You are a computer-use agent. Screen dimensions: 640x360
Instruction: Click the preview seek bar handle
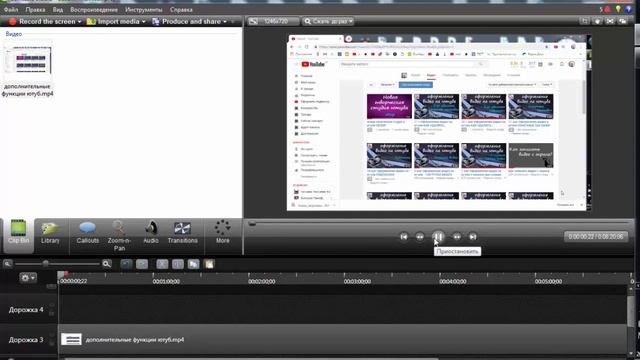coord(252,223)
